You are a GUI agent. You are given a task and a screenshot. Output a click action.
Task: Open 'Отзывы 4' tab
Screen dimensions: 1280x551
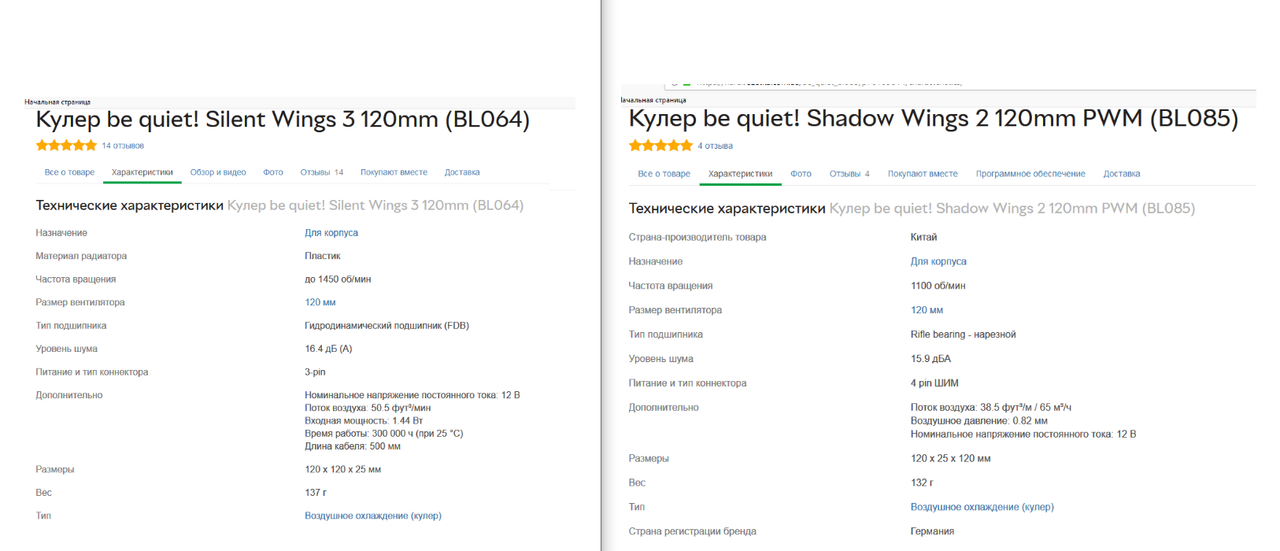849,173
